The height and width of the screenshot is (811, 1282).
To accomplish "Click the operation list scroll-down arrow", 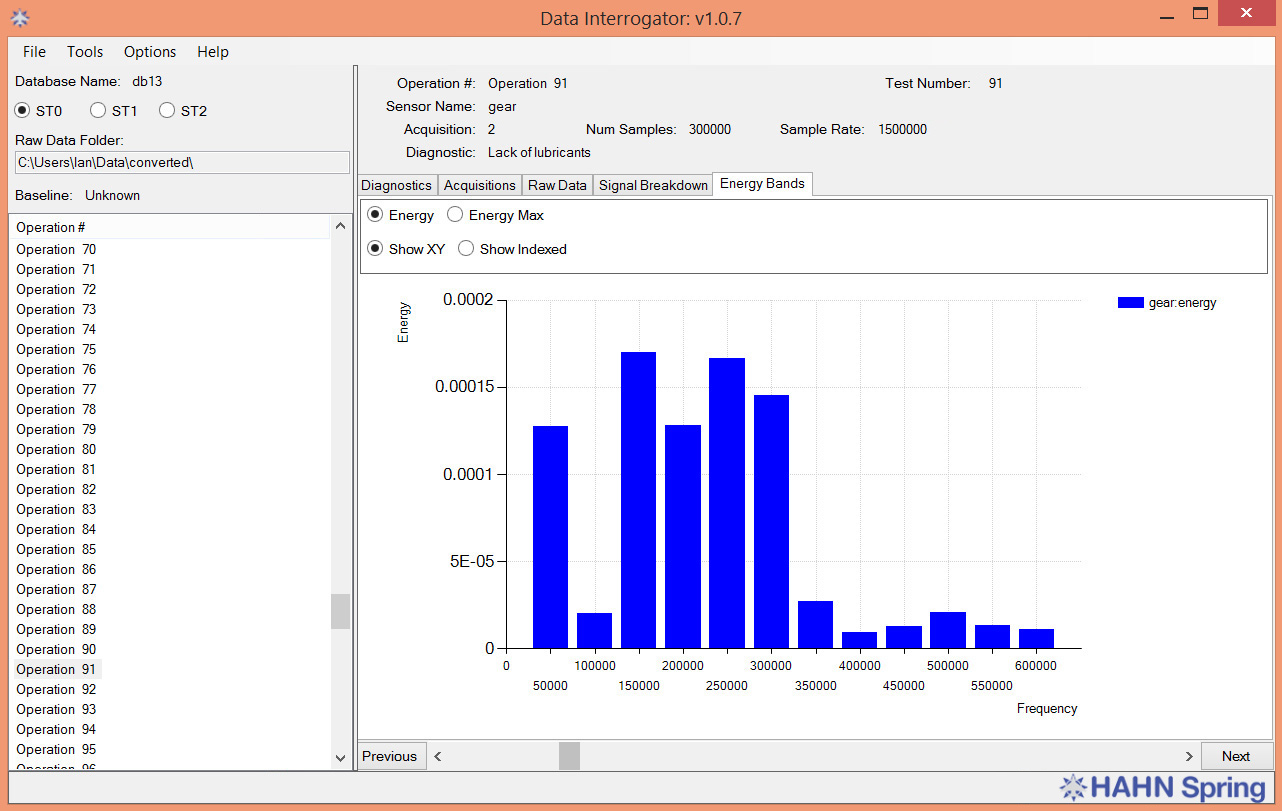I will click(341, 759).
